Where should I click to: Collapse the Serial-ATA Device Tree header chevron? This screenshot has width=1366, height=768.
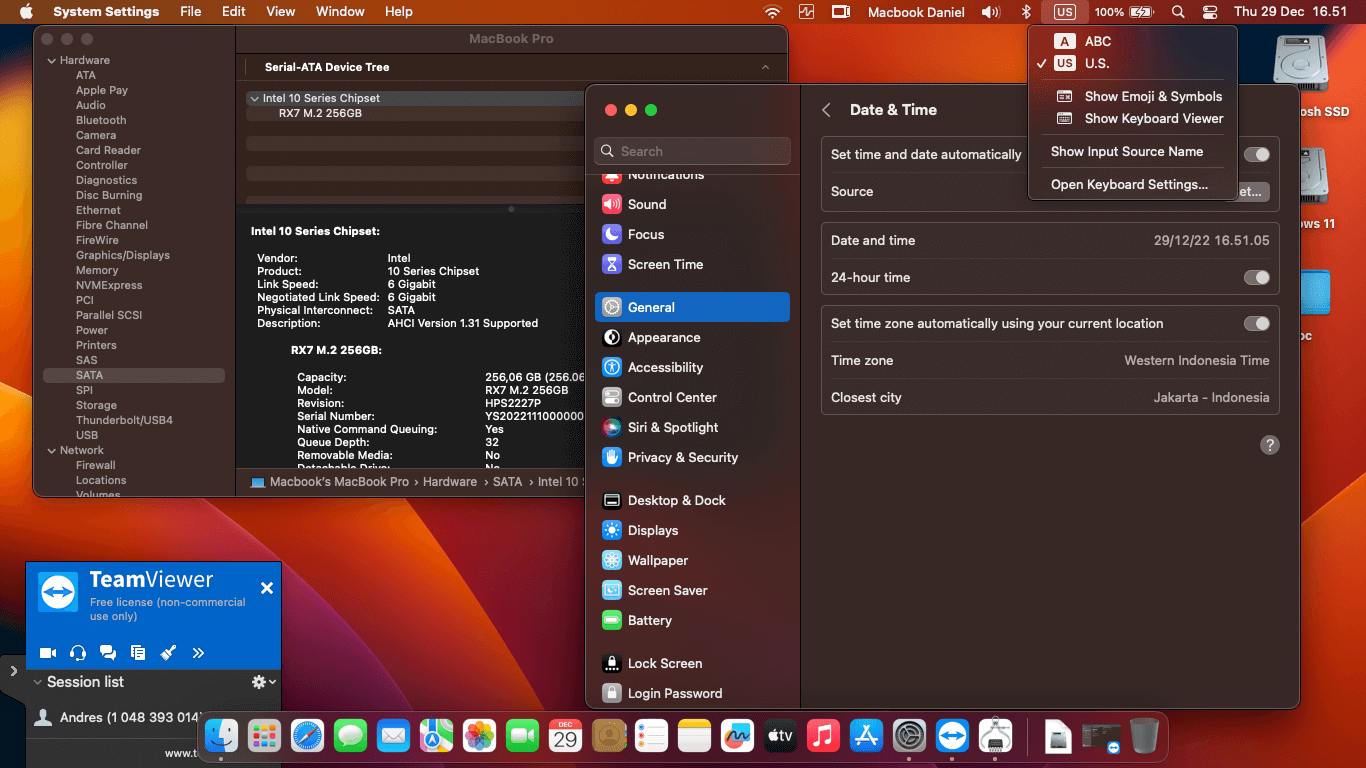pyautogui.click(x=765, y=67)
